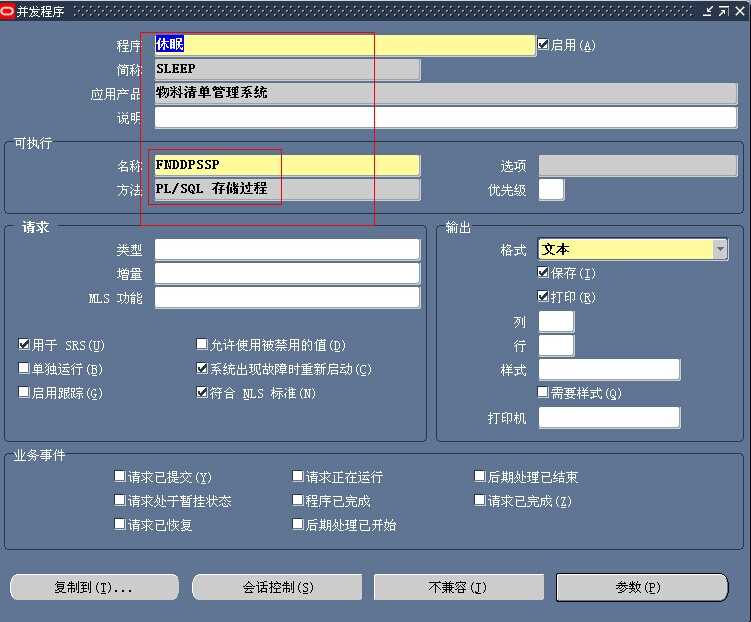
Task: Click the 程序 field containing 休眠
Action: (x=344, y=45)
